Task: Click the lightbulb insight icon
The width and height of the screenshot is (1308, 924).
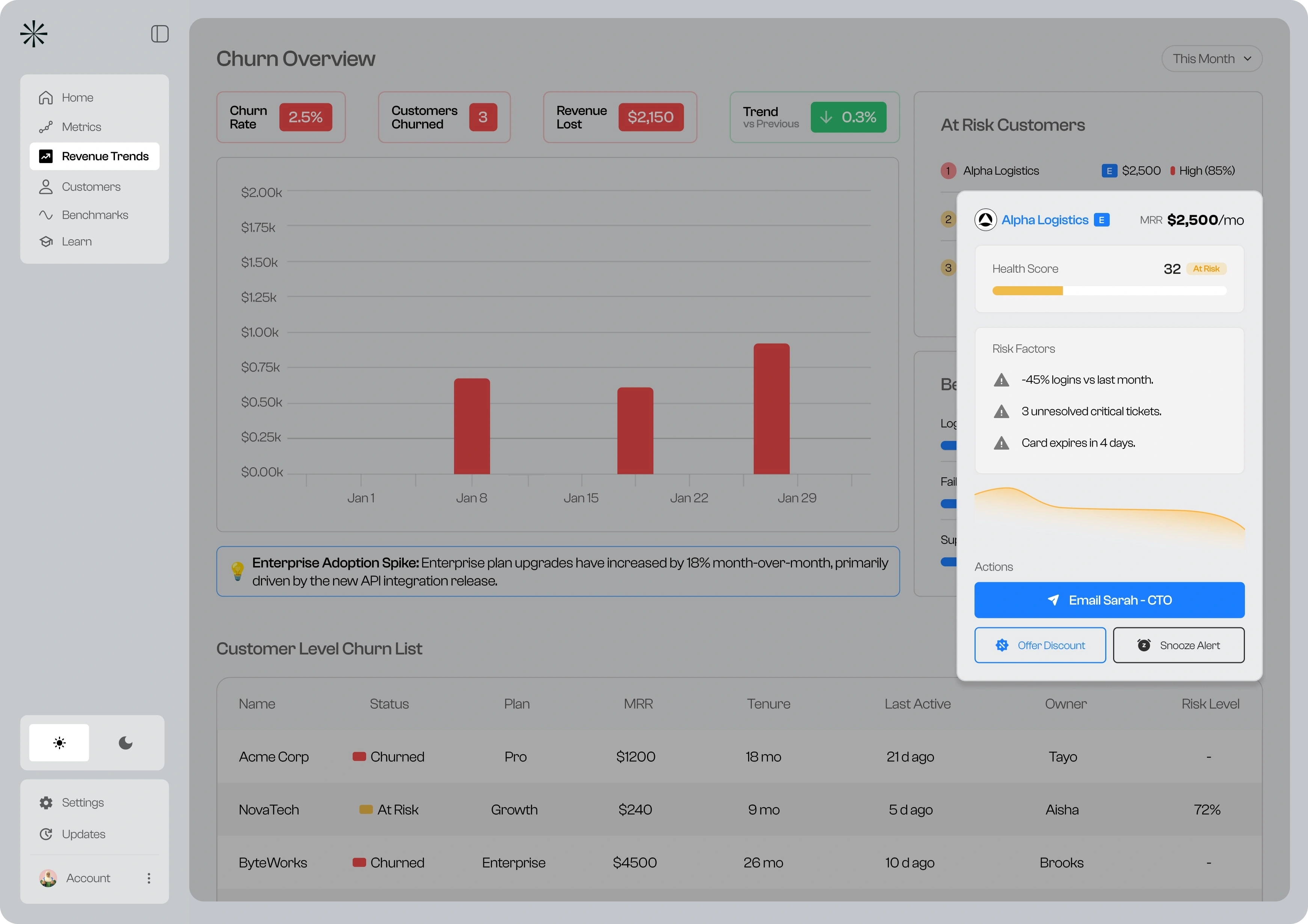Action: (x=238, y=571)
